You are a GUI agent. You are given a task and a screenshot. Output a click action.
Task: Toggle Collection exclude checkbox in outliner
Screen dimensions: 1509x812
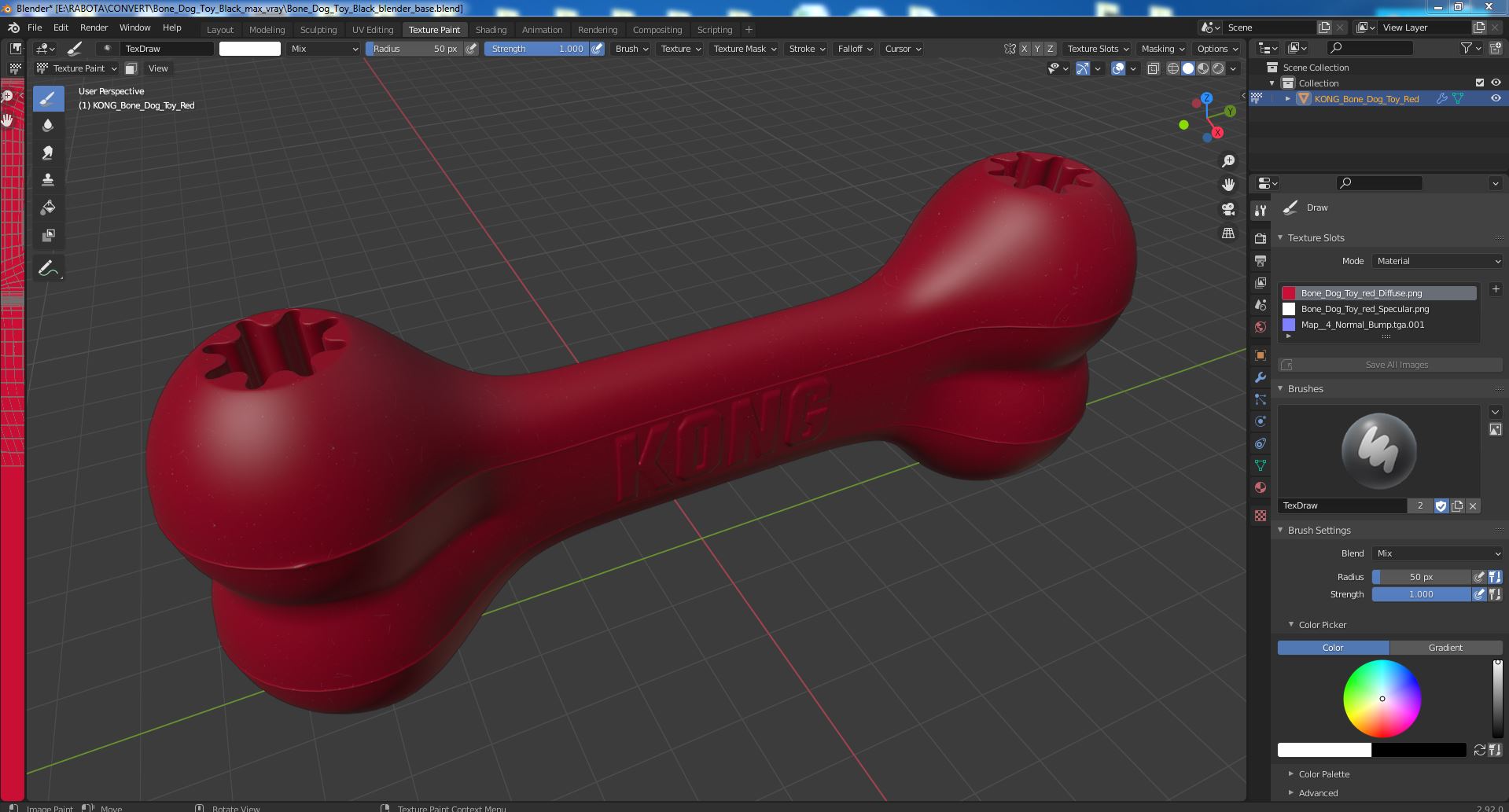pyautogui.click(x=1480, y=83)
